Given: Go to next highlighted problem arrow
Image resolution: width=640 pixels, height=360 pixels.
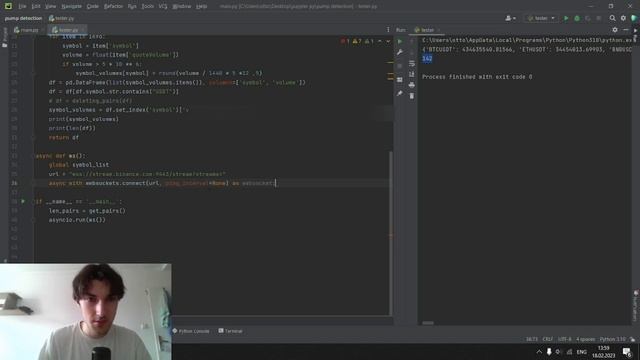Looking at the screenshot, I should 388,41.
